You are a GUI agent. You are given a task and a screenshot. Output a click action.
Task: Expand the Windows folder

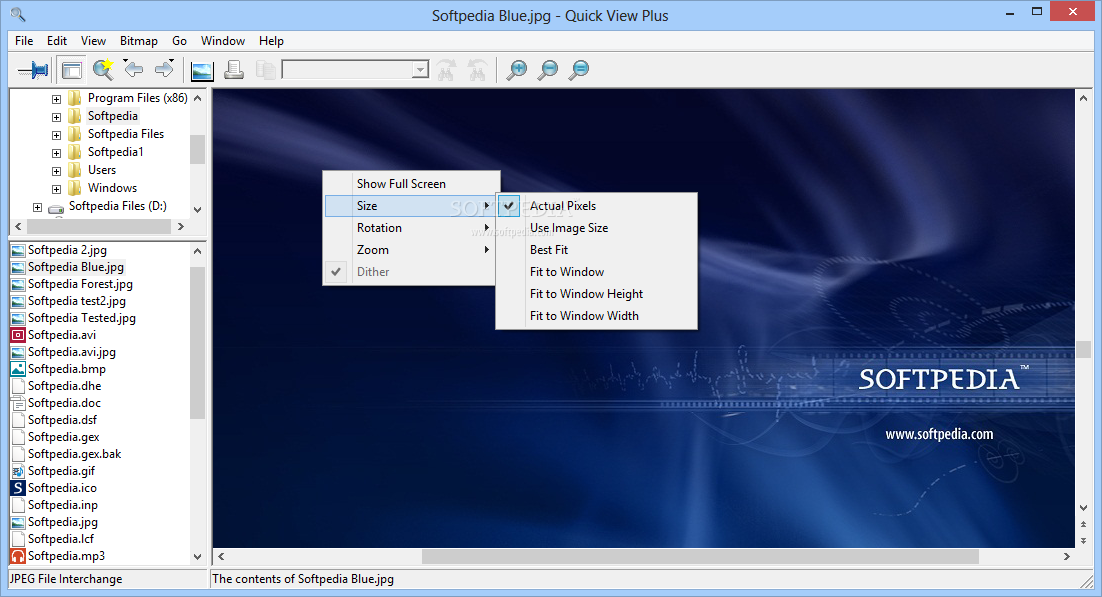pyautogui.click(x=56, y=189)
